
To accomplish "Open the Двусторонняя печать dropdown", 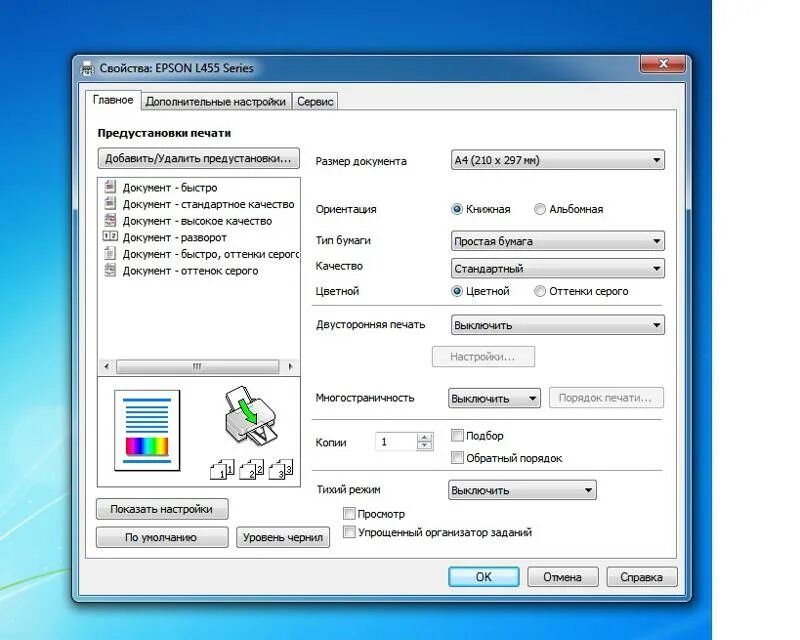I will (558, 325).
